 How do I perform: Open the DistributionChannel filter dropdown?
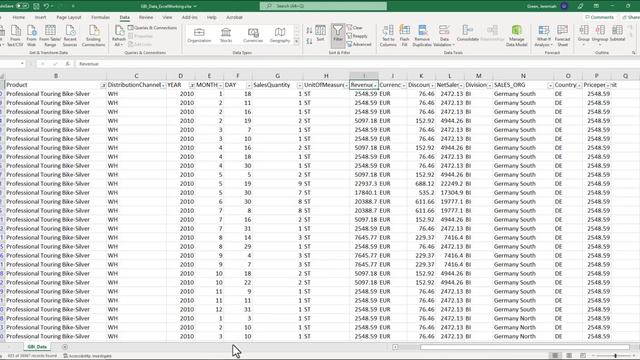coord(163,85)
